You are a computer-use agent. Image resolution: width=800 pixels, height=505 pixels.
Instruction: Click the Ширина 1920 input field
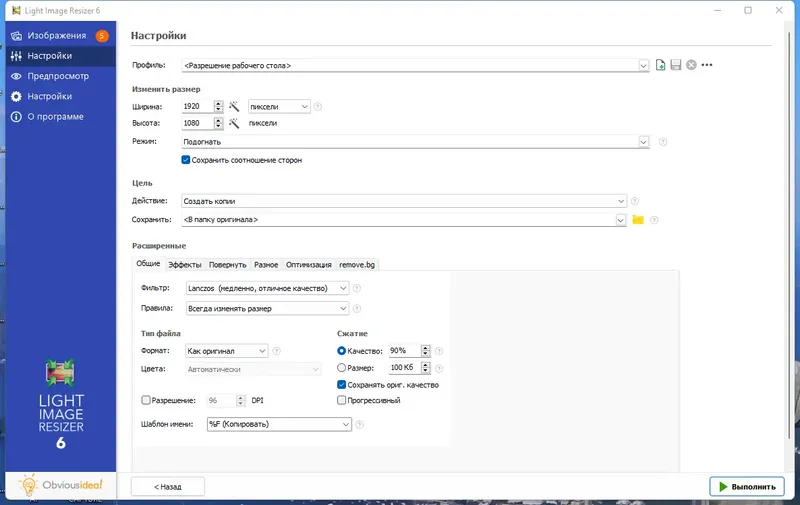197,106
